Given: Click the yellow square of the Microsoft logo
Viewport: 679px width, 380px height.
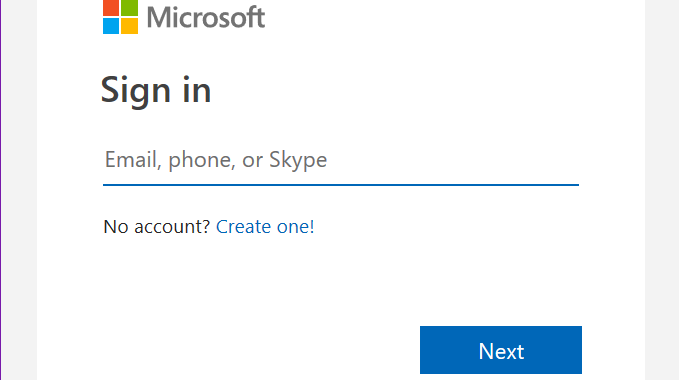Looking at the screenshot, I should 129,26.
